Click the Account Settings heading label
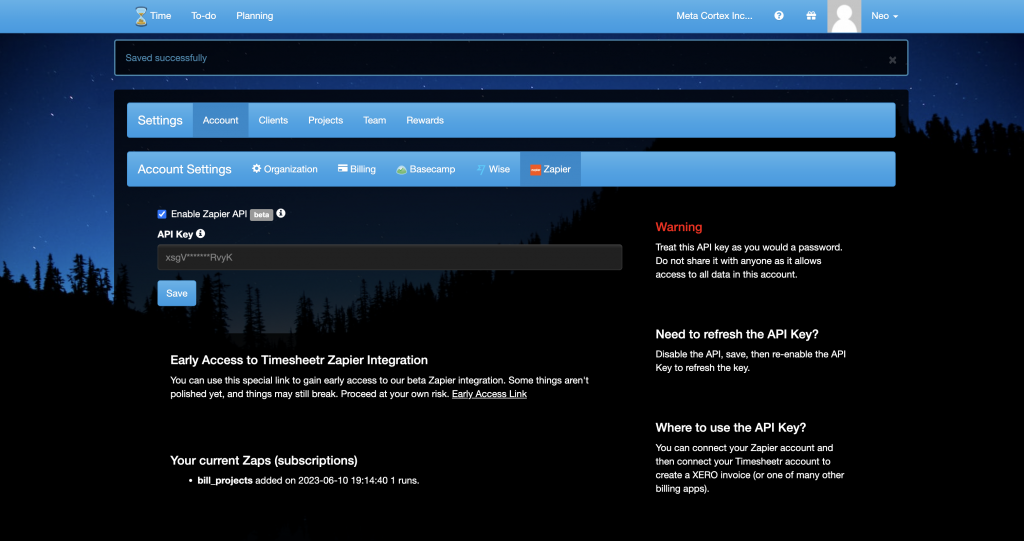 point(184,169)
